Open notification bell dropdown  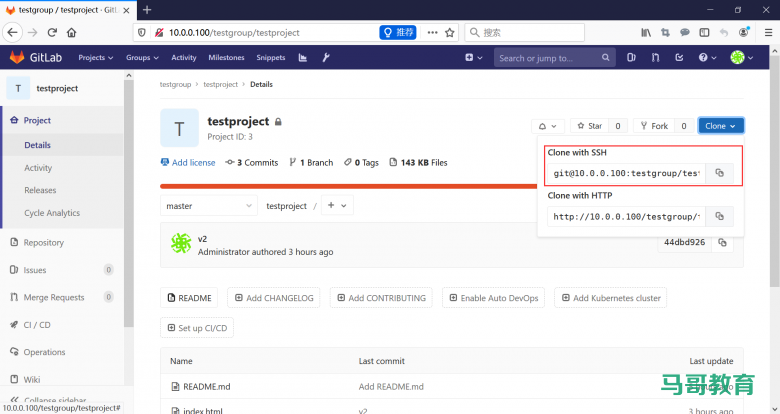tap(548, 126)
